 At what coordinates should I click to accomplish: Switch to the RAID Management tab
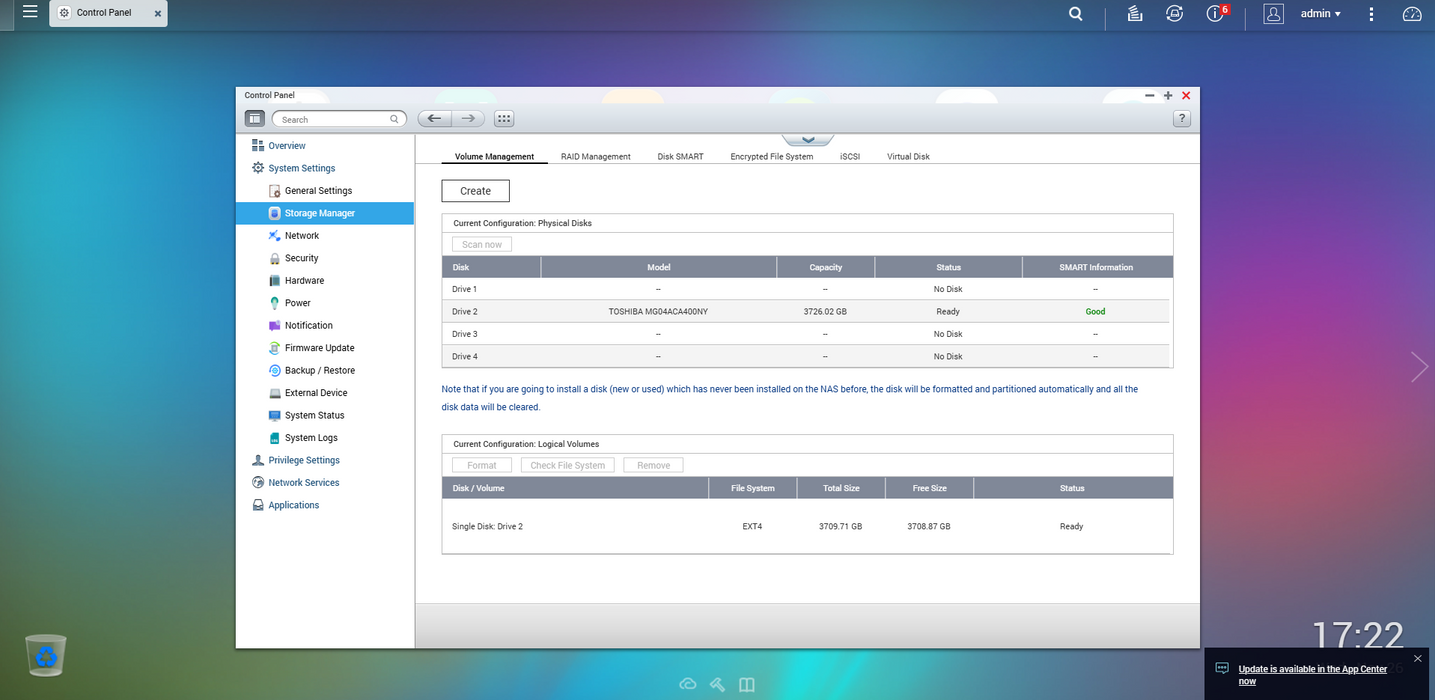(x=595, y=157)
